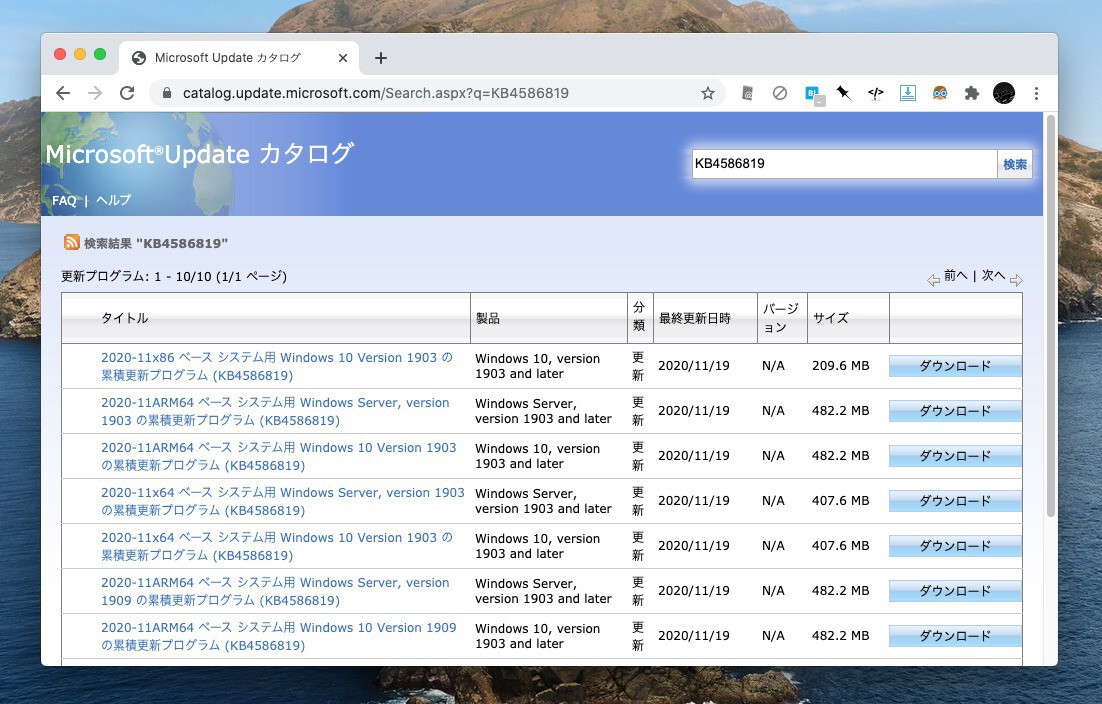
Task: Open the ヘルプ help link
Action: tap(113, 200)
